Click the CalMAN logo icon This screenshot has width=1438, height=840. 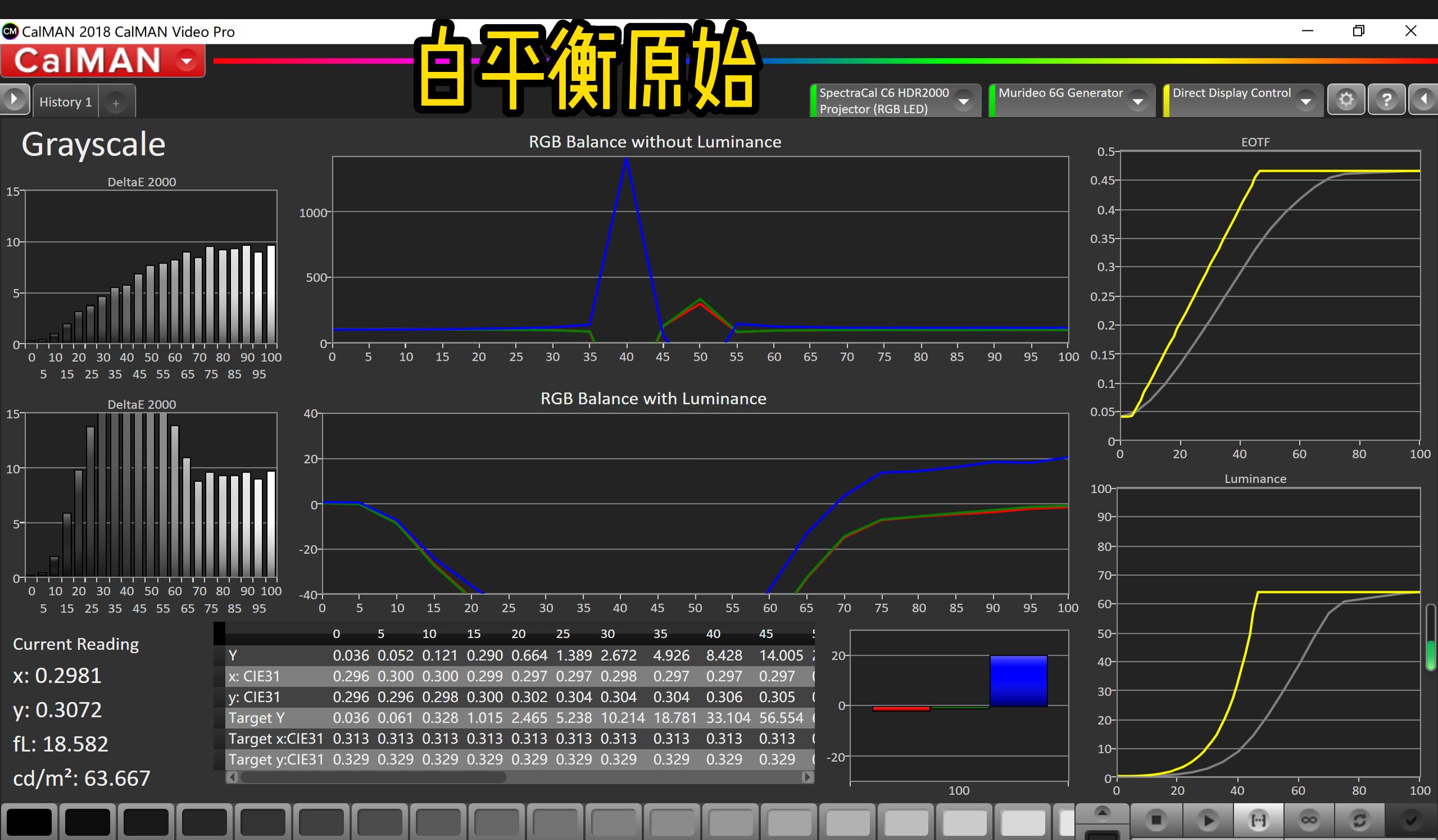coord(91,60)
